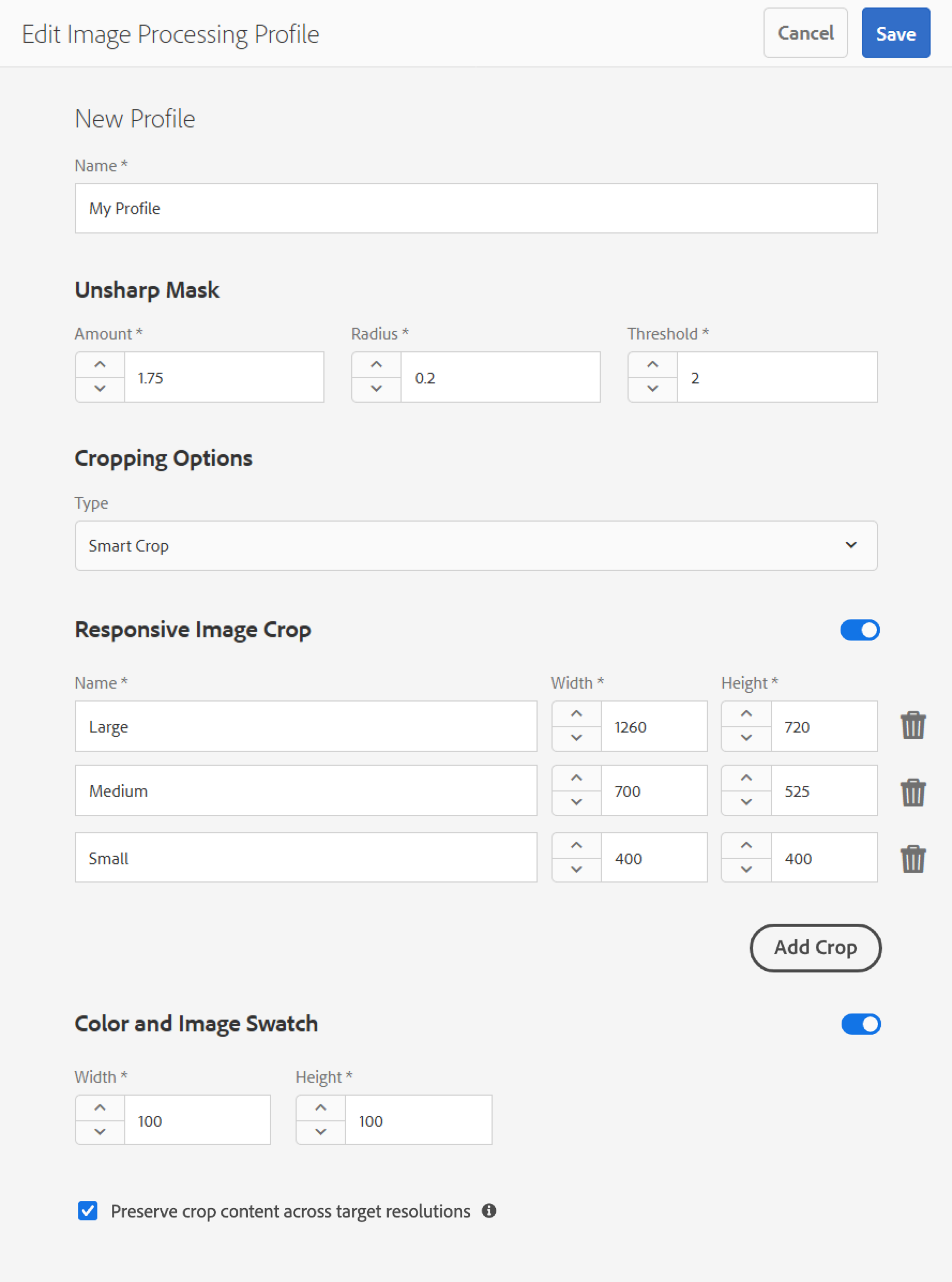The image size is (952, 1282).
Task: Decrease Small crop height value
Action: pyautogui.click(x=746, y=870)
